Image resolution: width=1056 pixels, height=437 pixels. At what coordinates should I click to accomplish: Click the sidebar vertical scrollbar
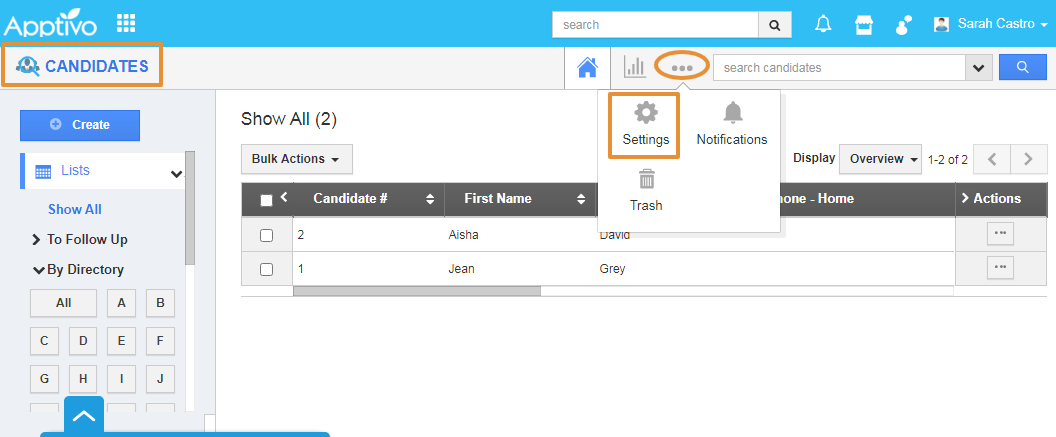pyautogui.click(x=190, y=208)
